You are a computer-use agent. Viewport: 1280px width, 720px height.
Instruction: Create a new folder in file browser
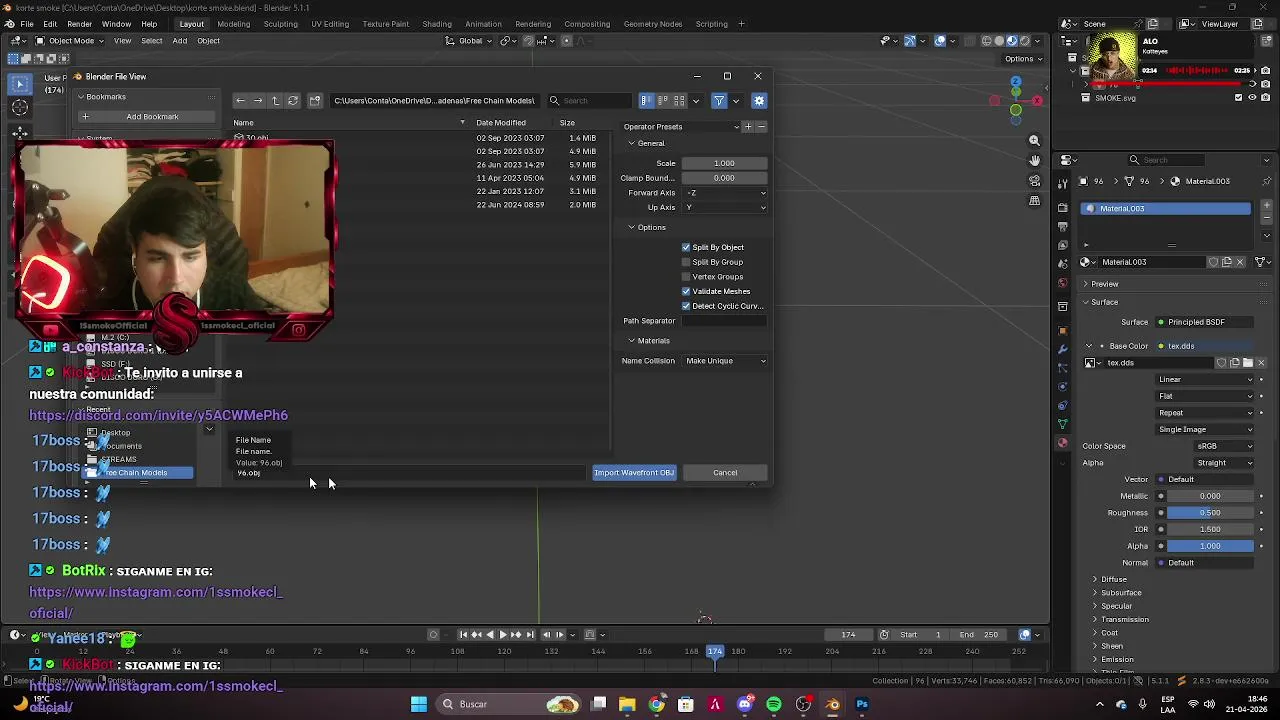click(315, 100)
